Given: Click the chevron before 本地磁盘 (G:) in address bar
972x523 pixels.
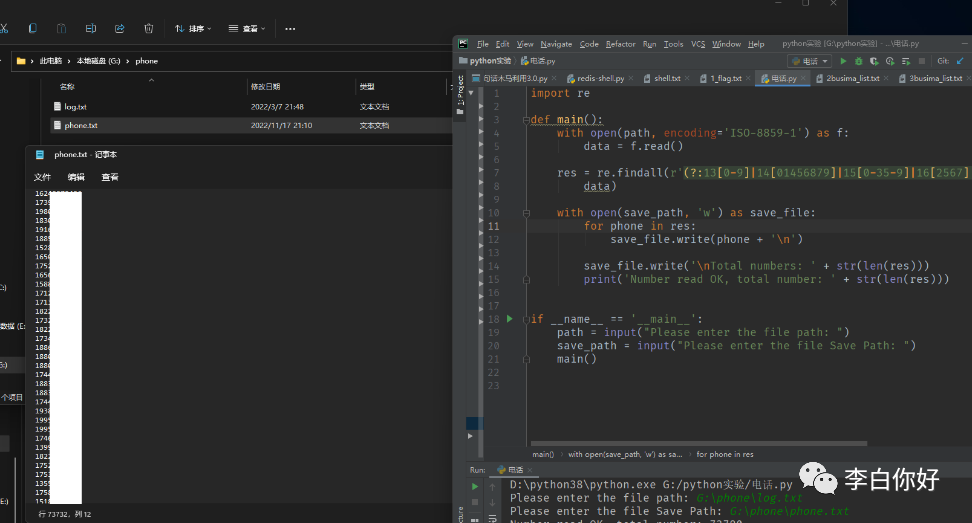Looking at the screenshot, I should 69,61.
